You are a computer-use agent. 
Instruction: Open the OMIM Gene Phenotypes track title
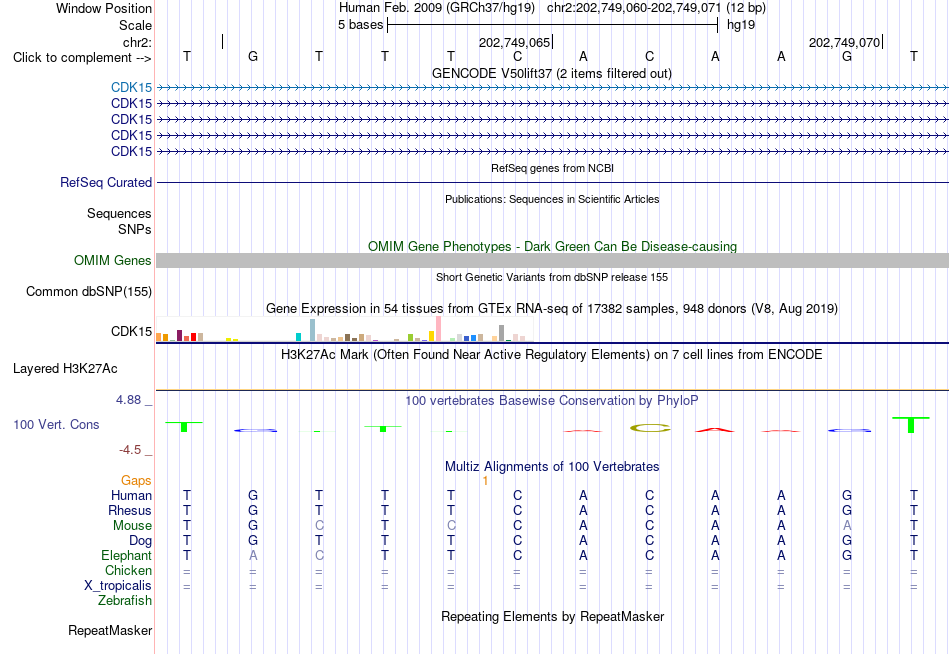pos(552,246)
